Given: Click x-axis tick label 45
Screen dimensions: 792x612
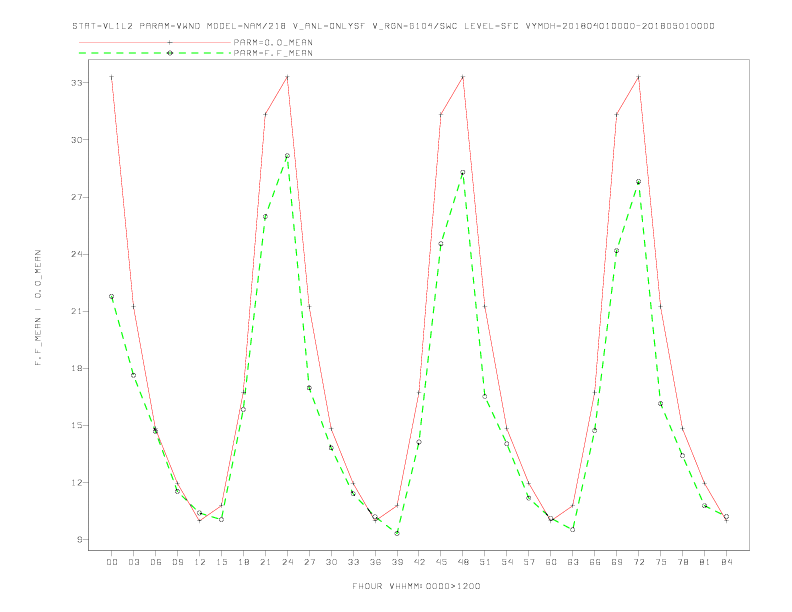Looking at the screenshot, I should point(441,562).
